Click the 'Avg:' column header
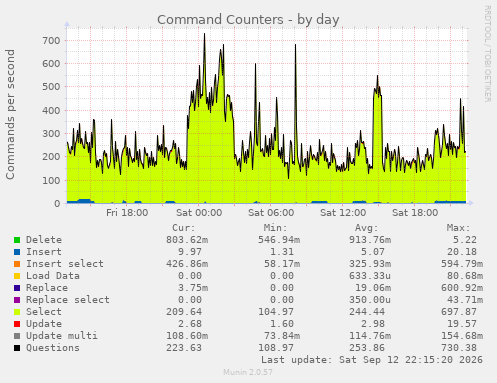The width and height of the screenshot is (497, 383). 367,228
